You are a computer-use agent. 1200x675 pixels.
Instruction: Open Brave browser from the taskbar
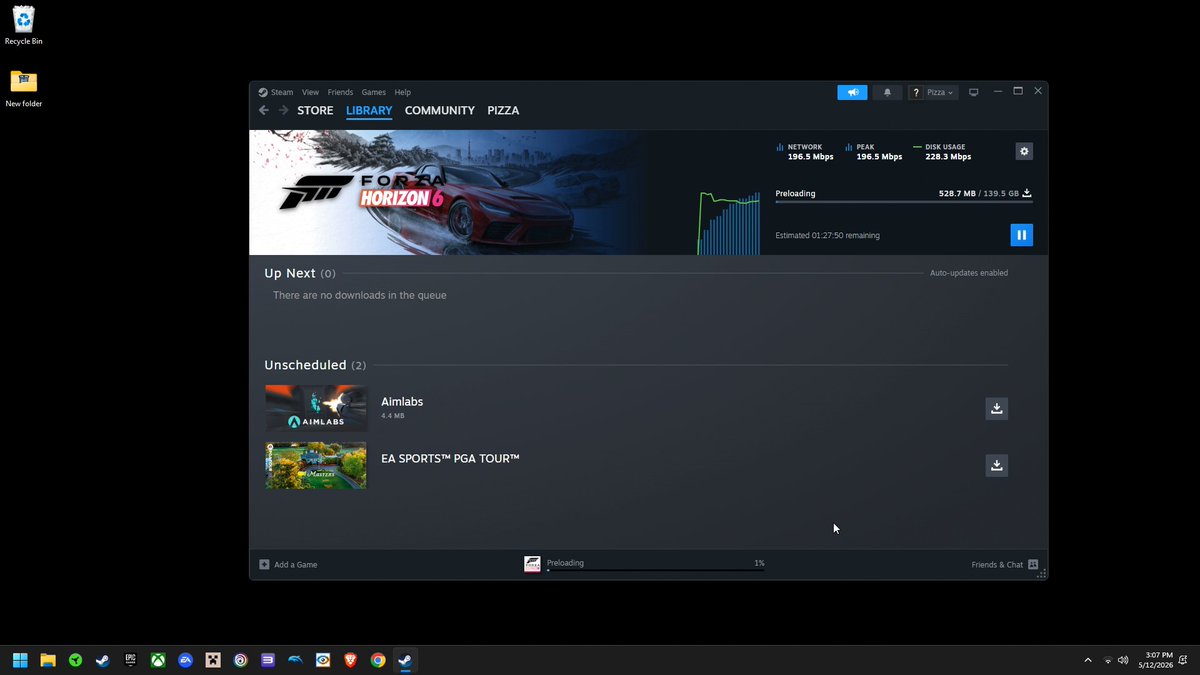[x=350, y=660]
